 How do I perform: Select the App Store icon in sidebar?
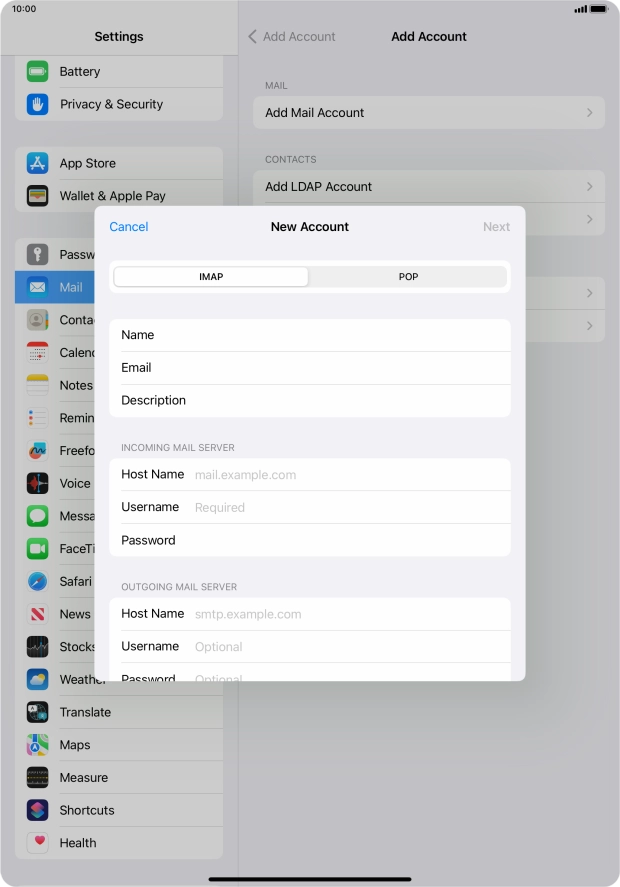coord(38,163)
